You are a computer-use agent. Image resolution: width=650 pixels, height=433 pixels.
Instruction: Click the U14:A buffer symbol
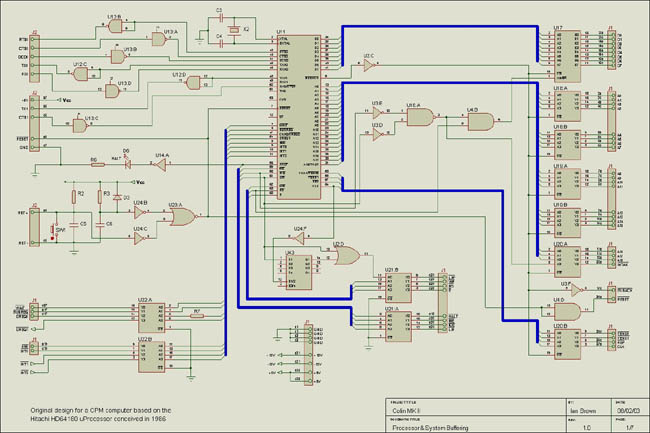click(x=161, y=166)
